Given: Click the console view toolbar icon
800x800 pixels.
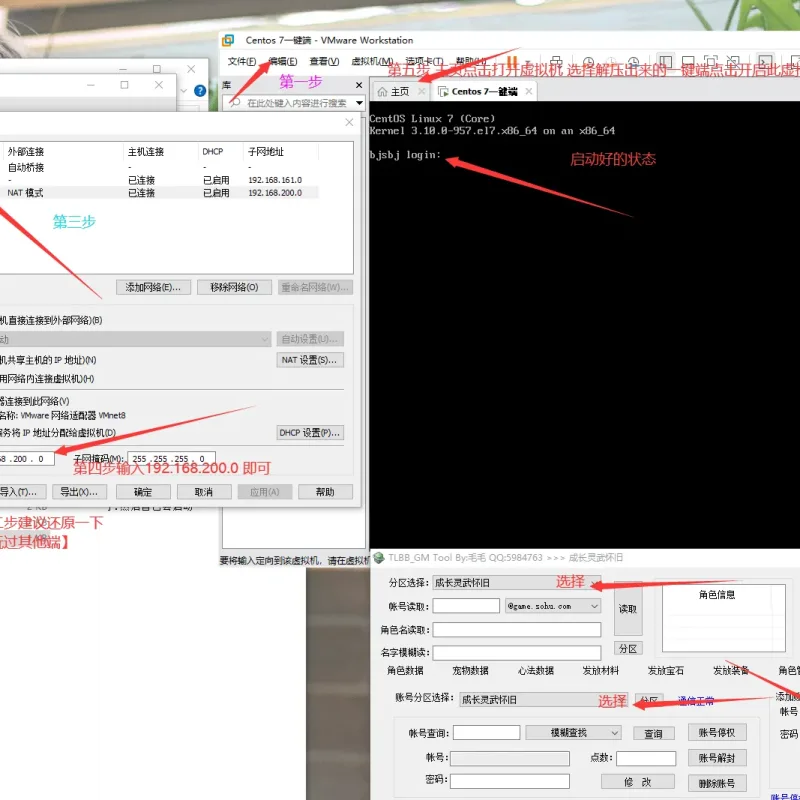Looking at the screenshot, I should (764, 61).
